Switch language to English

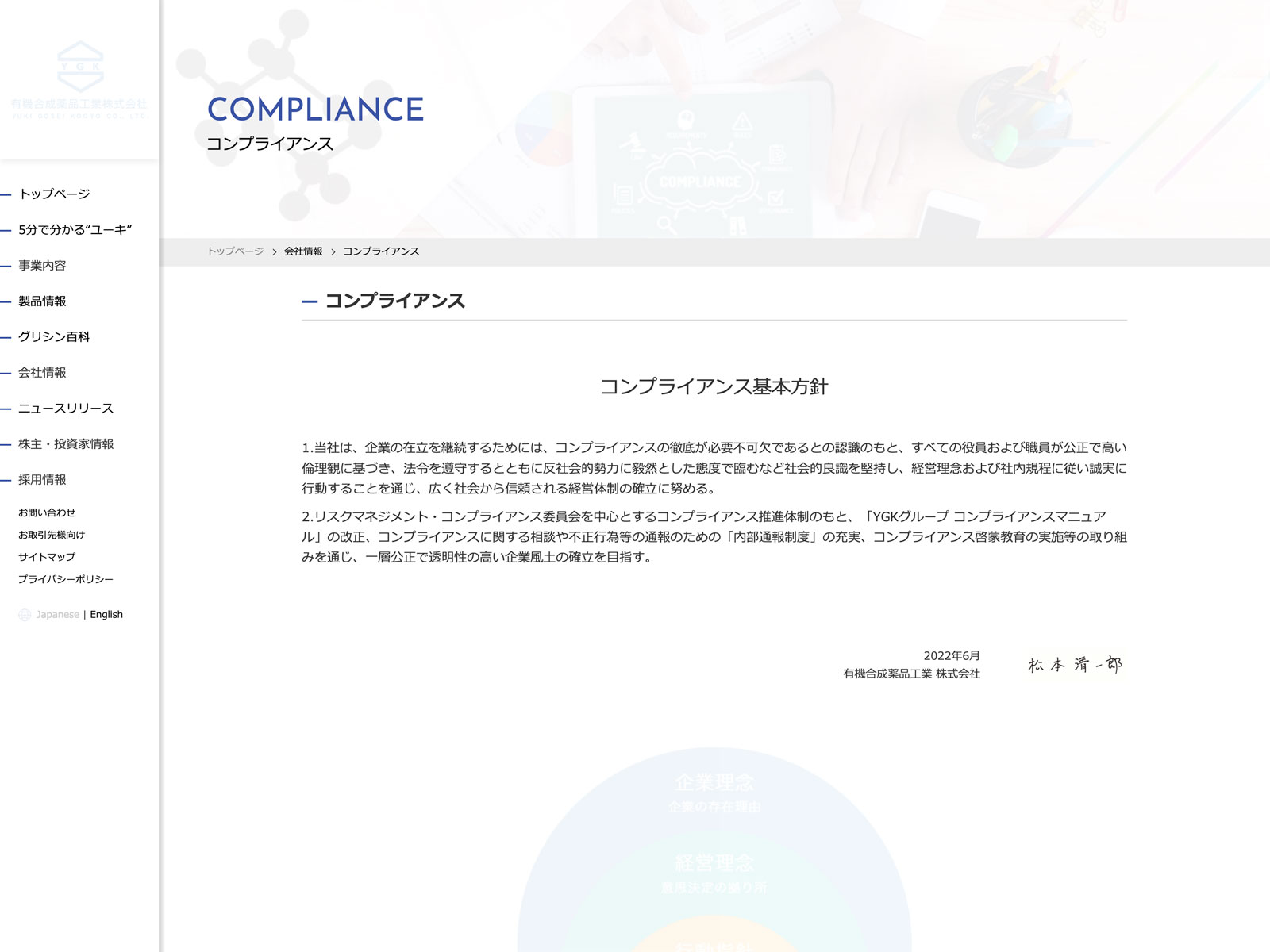tap(106, 615)
